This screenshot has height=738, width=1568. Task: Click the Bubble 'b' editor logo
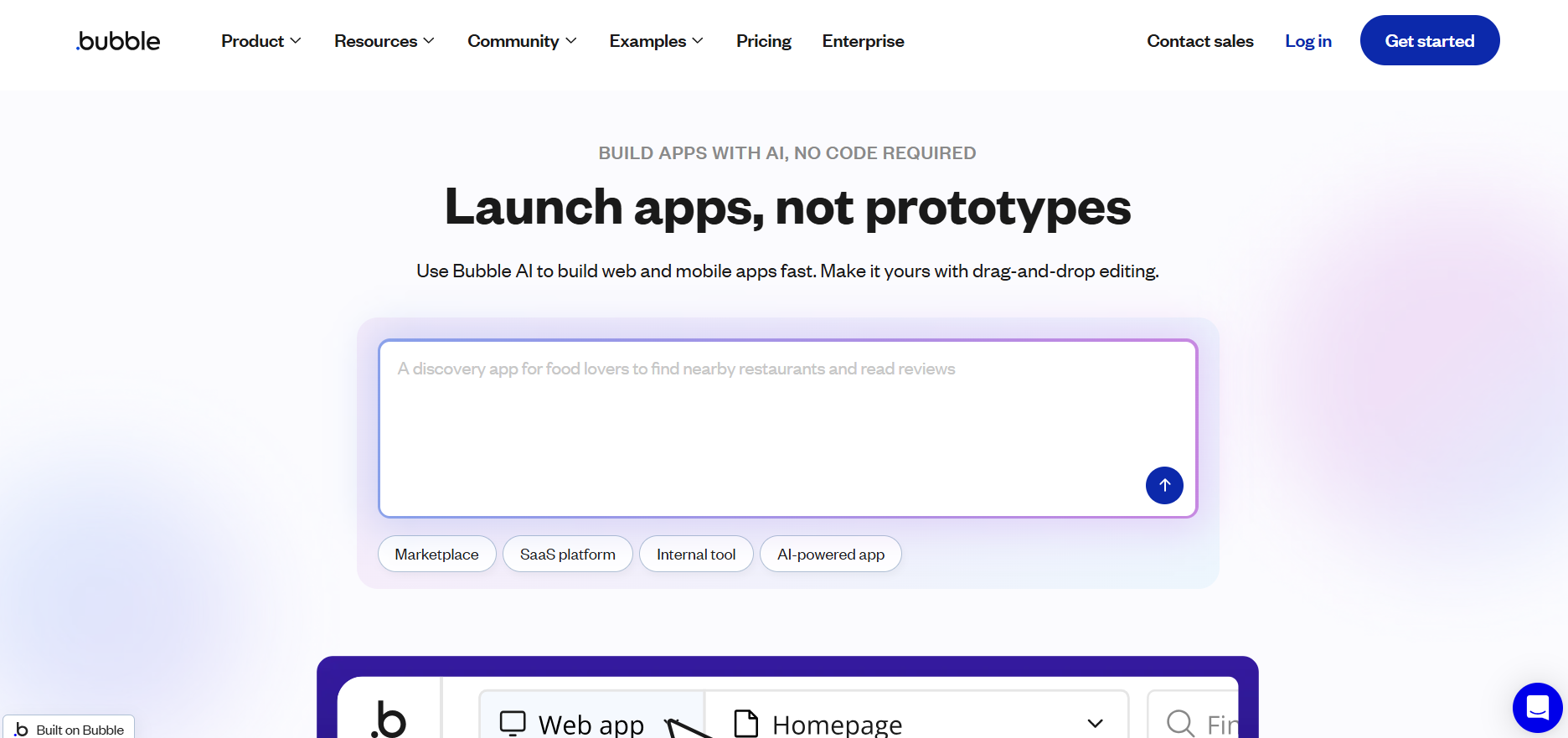[389, 719]
